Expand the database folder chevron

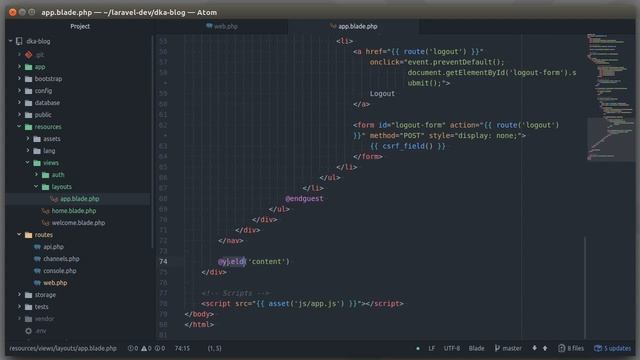pos(19,102)
